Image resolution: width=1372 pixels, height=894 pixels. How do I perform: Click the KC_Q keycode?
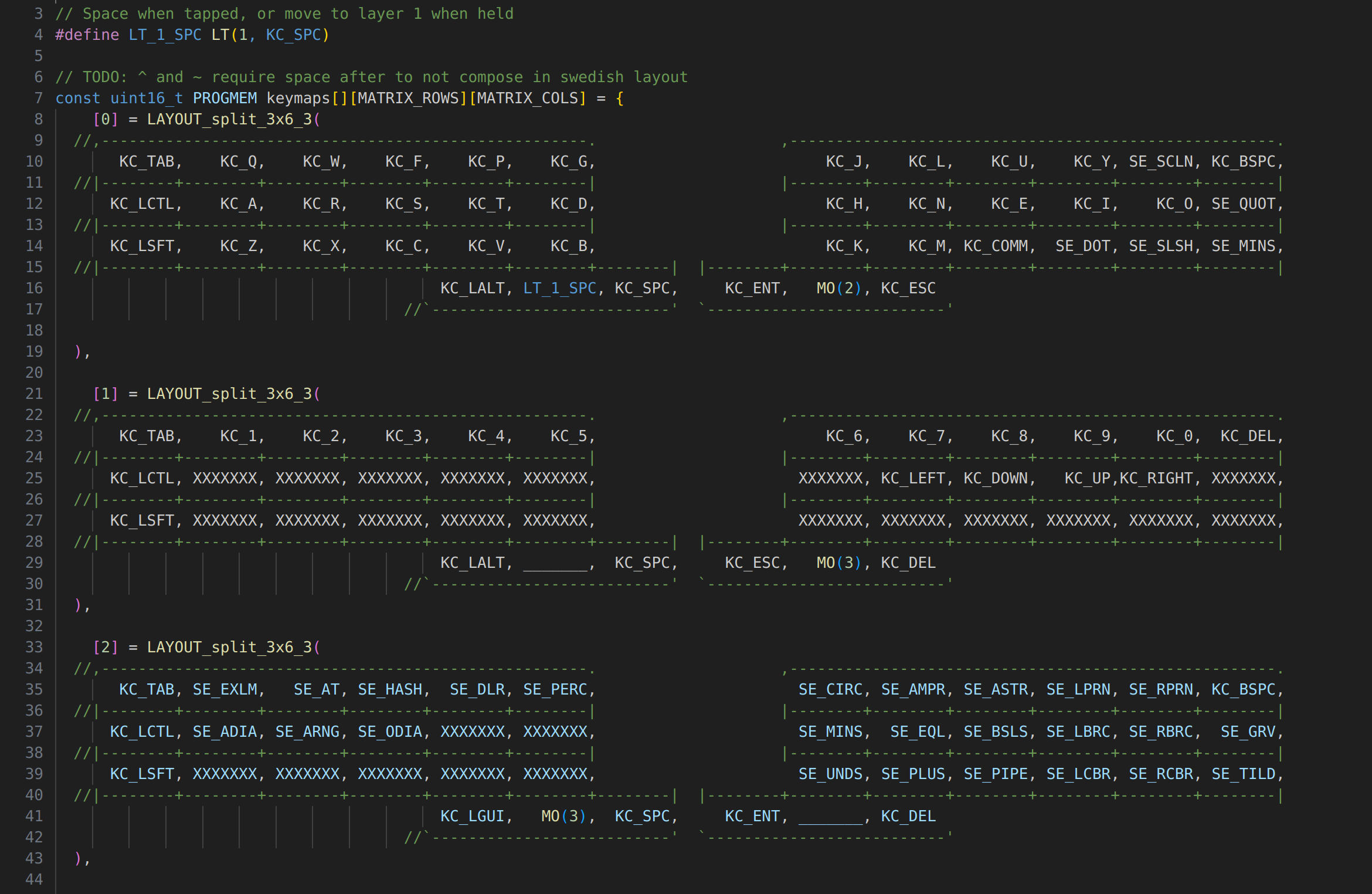point(238,161)
